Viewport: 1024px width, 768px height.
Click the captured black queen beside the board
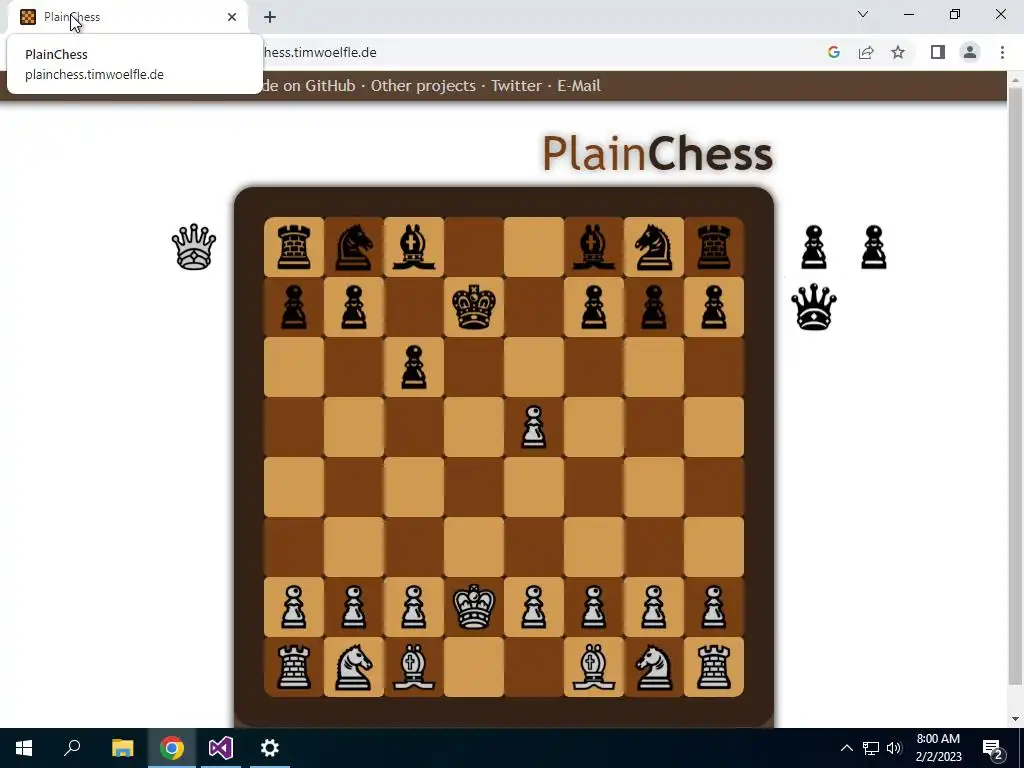click(814, 307)
